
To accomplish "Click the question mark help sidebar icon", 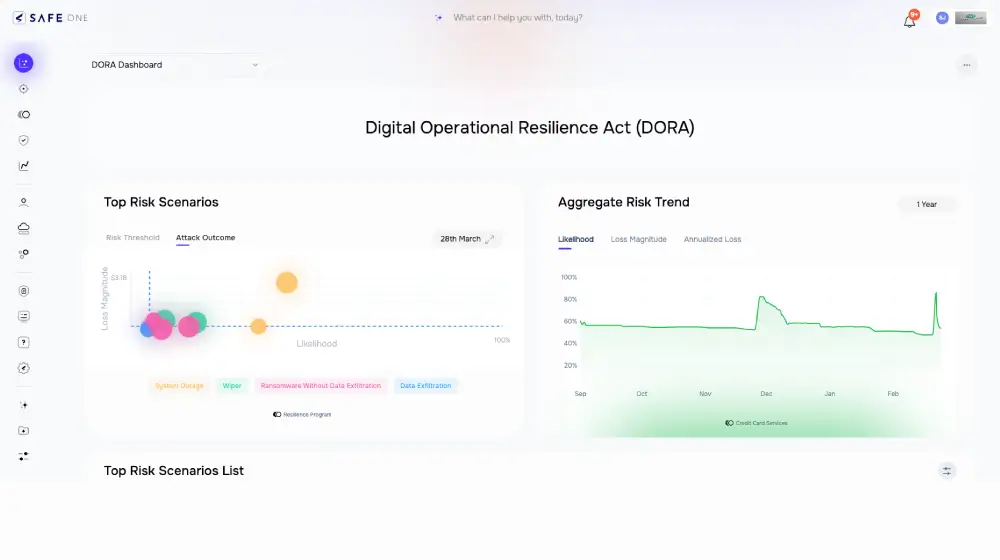I will tap(24, 342).
